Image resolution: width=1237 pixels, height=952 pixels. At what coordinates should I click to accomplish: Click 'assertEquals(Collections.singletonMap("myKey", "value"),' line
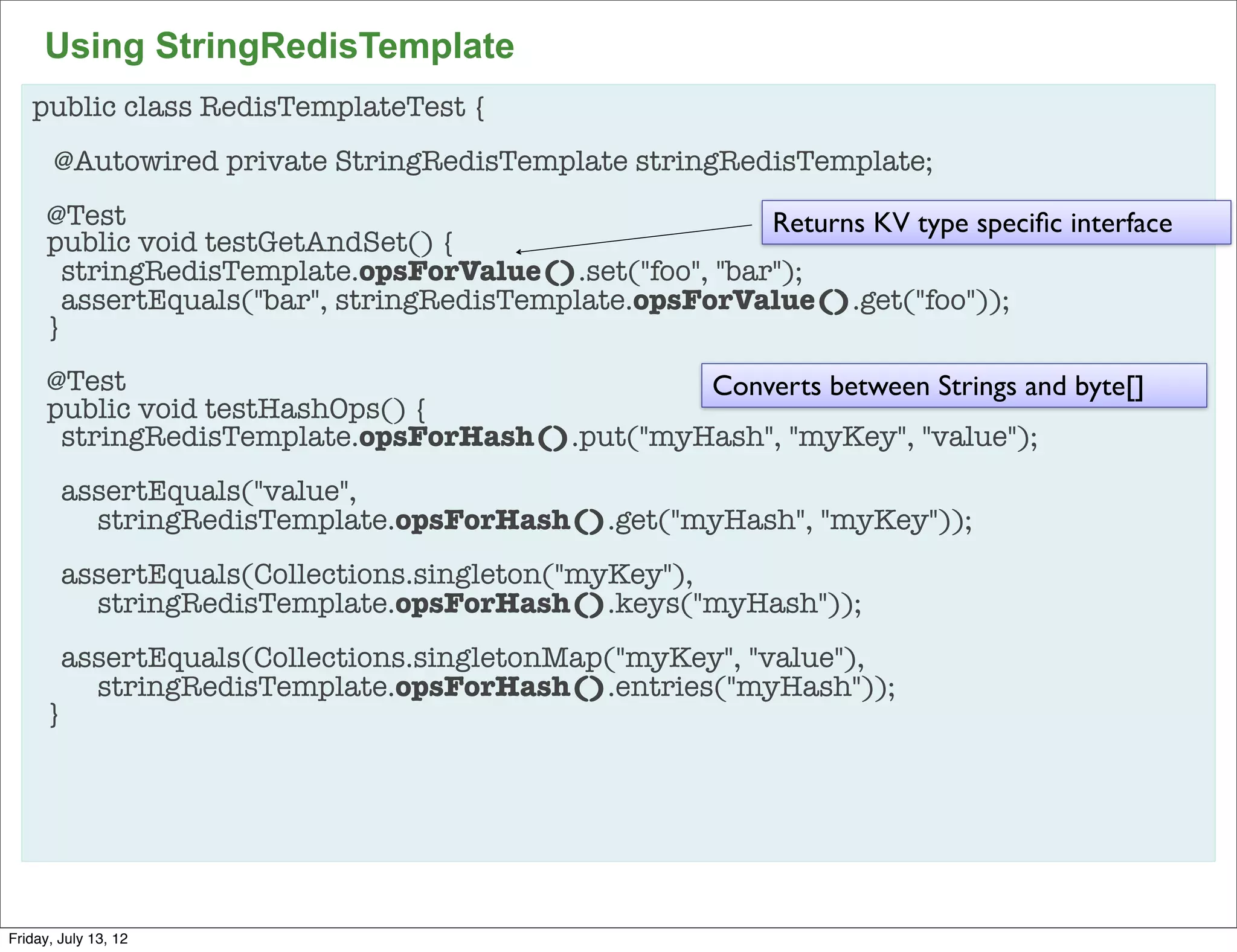coord(463,658)
